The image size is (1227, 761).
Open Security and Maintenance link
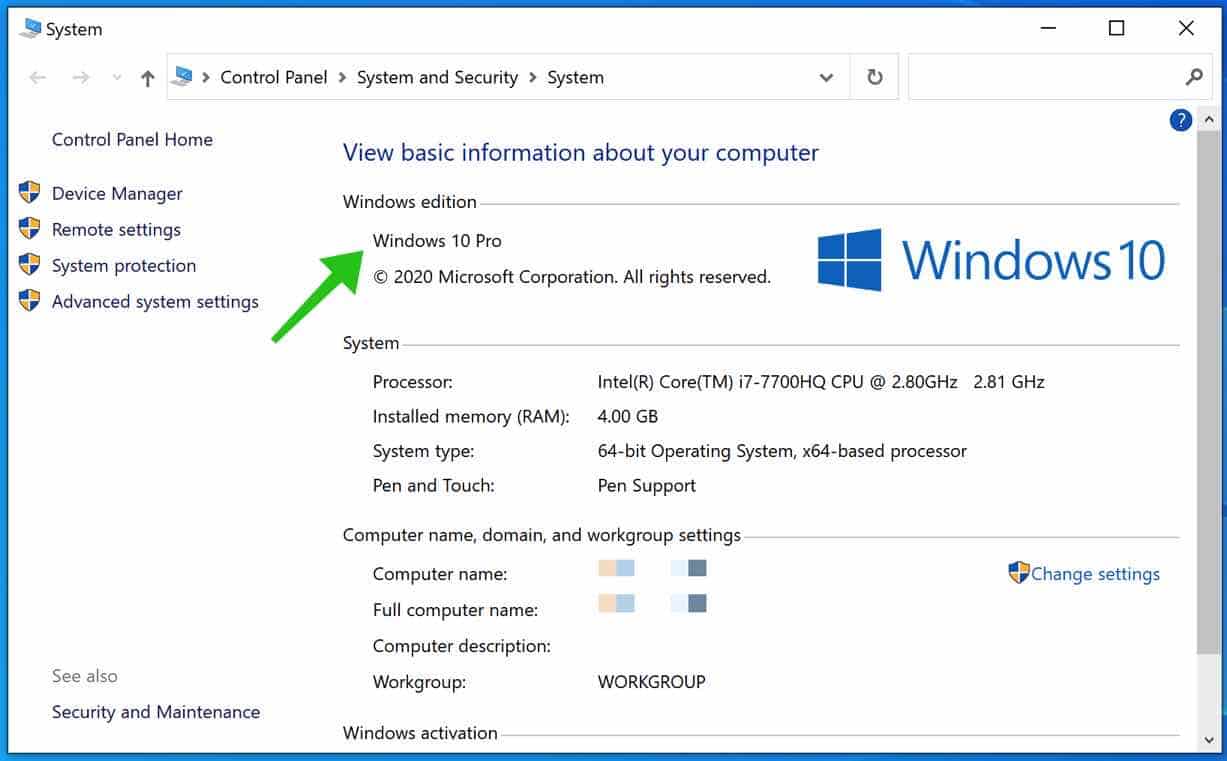tap(156, 712)
